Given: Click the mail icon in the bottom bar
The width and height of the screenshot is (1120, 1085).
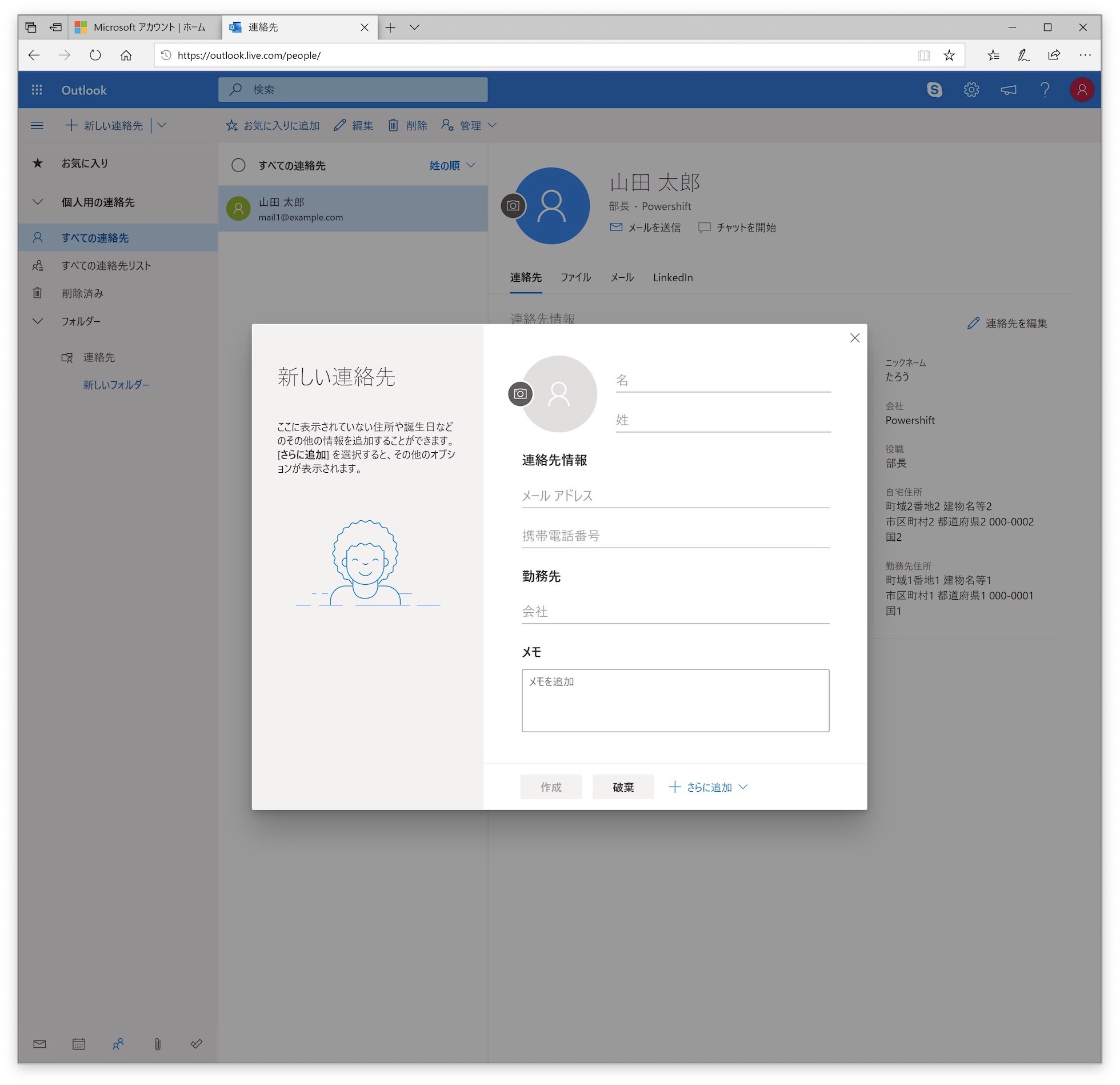Looking at the screenshot, I should pyautogui.click(x=39, y=1044).
